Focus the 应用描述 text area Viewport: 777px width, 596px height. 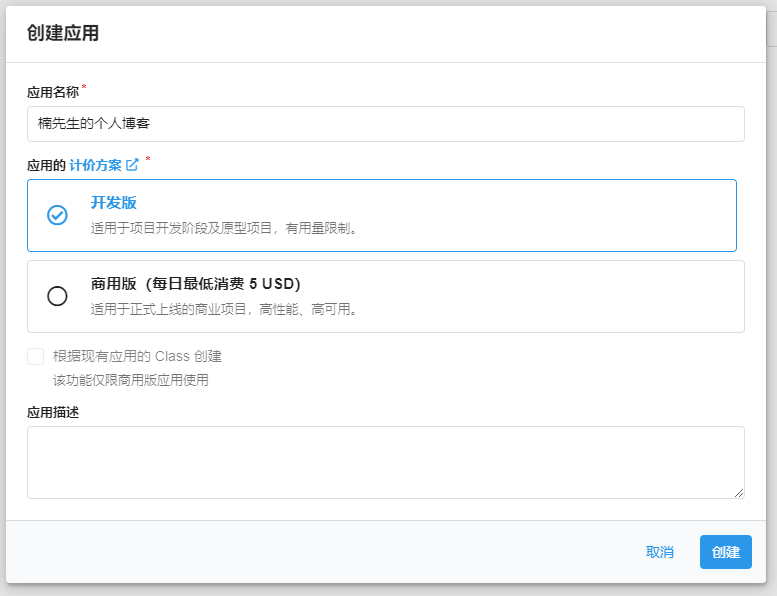coord(385,462)
